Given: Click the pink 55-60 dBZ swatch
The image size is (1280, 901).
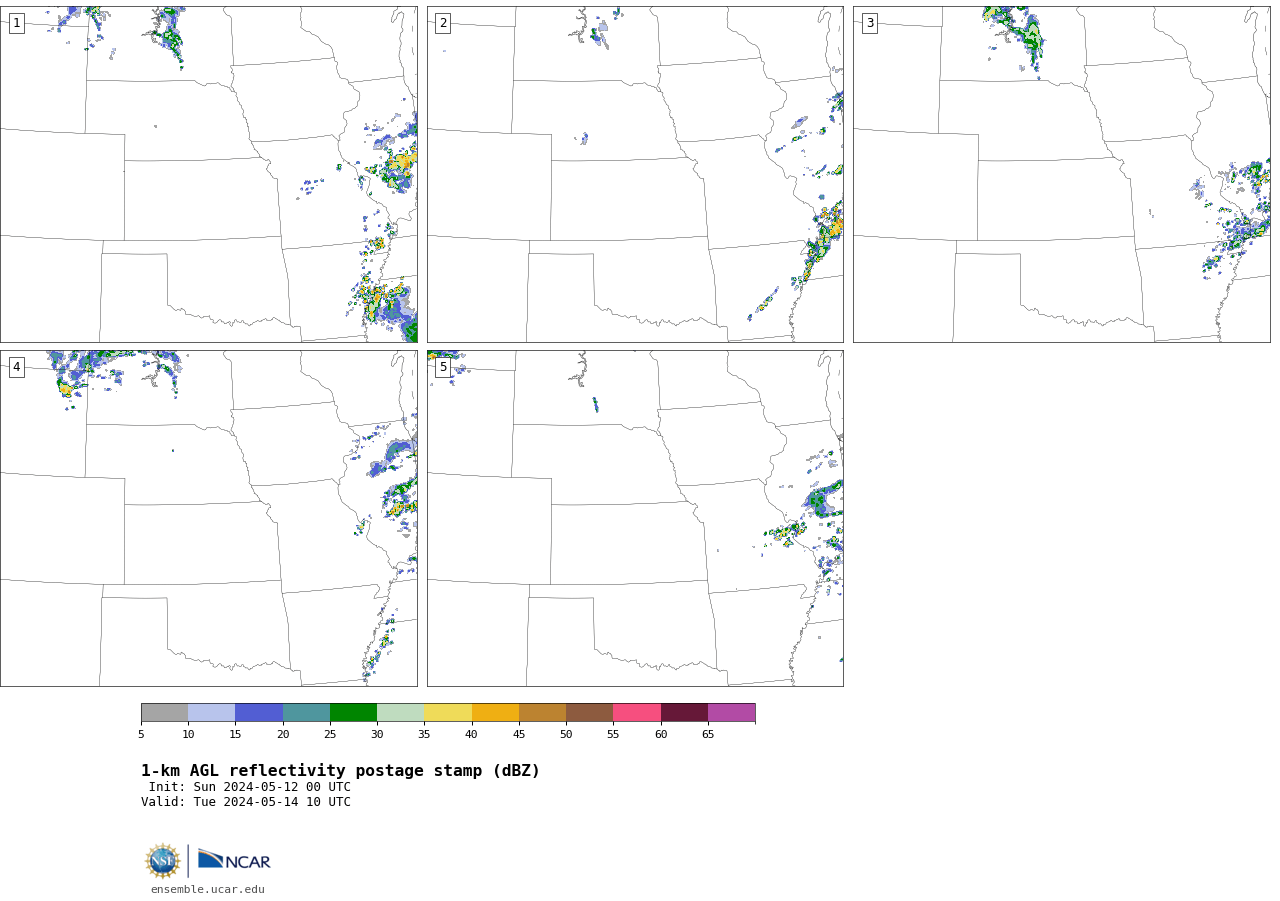Looking at the screenshot, I should (x=637, y=713).
